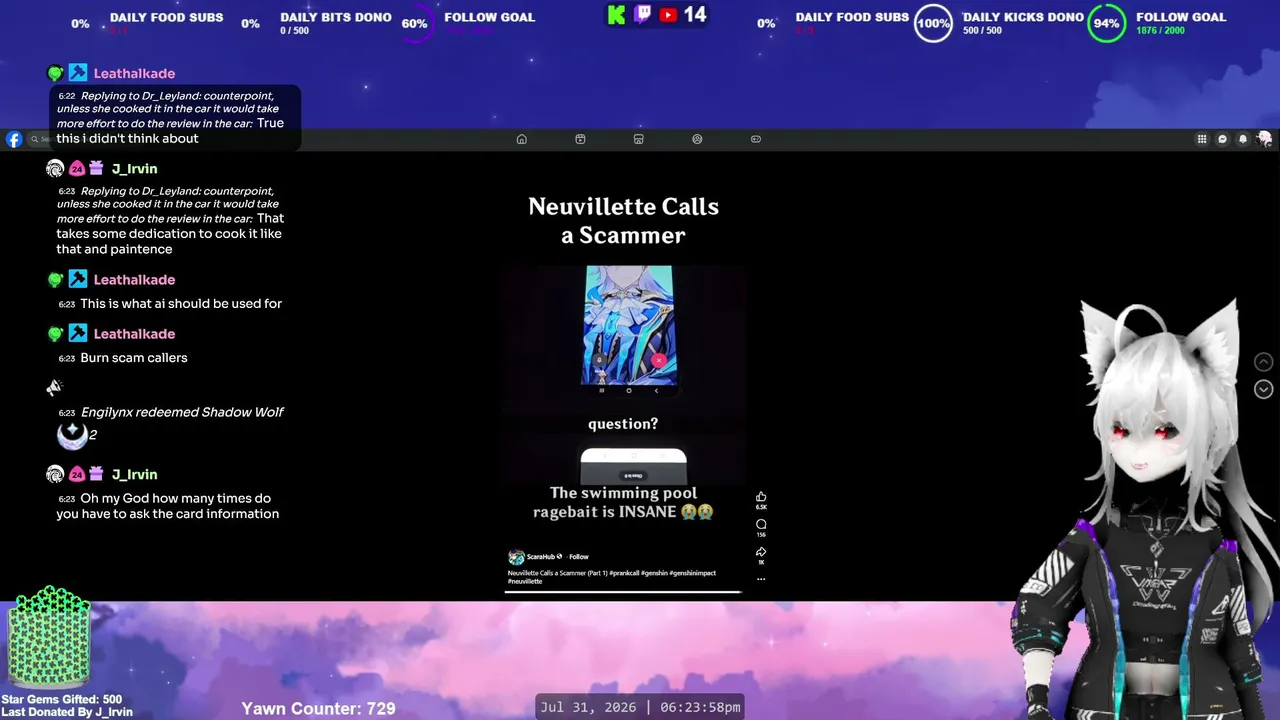Click the 60% follow goal ring

point(415,23)
